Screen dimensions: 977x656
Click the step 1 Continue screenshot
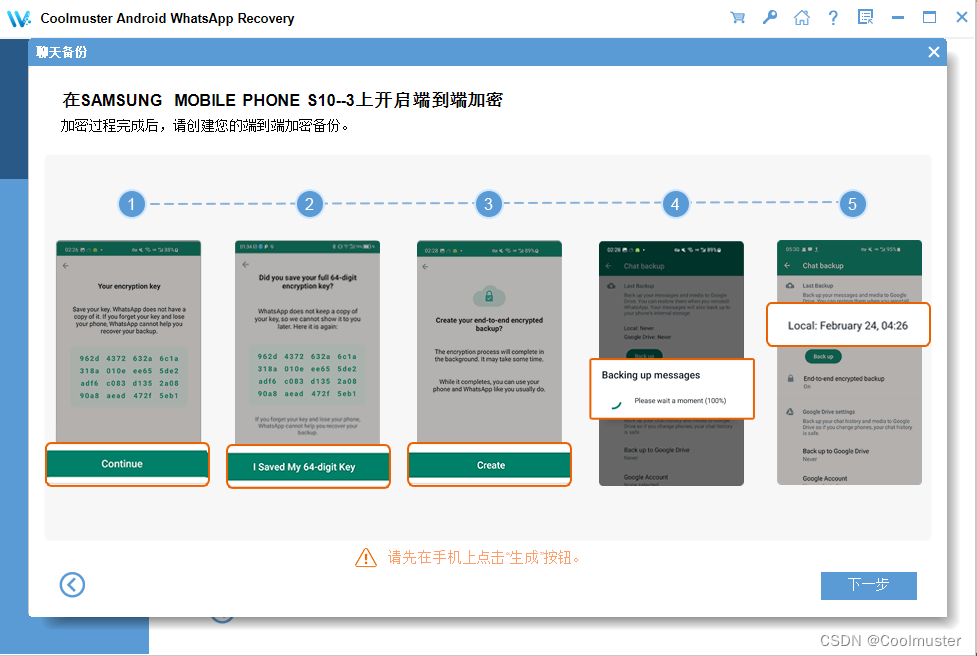pos(128,363)
